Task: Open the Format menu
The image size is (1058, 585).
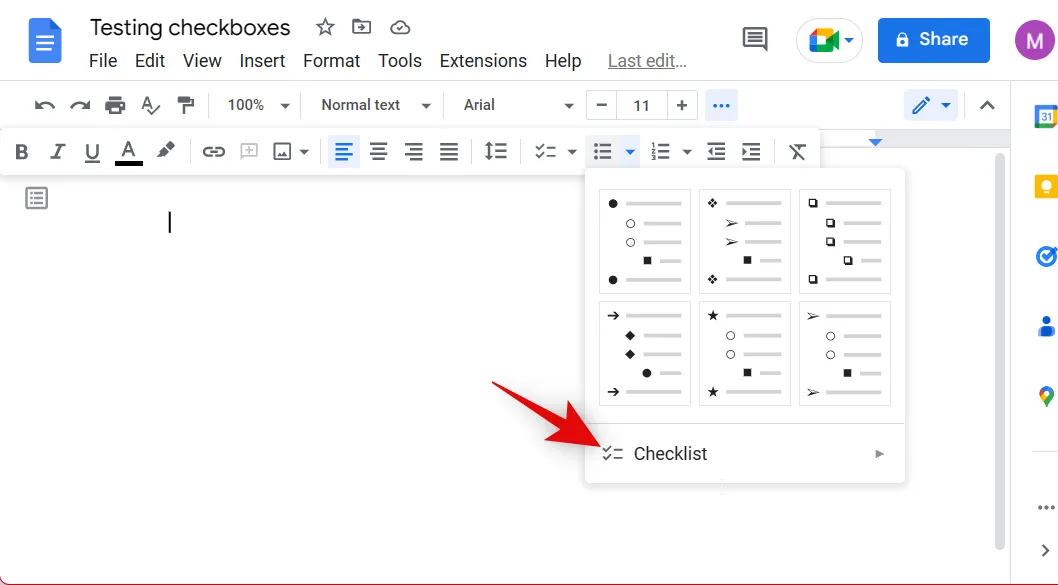Action: (331, 61)
